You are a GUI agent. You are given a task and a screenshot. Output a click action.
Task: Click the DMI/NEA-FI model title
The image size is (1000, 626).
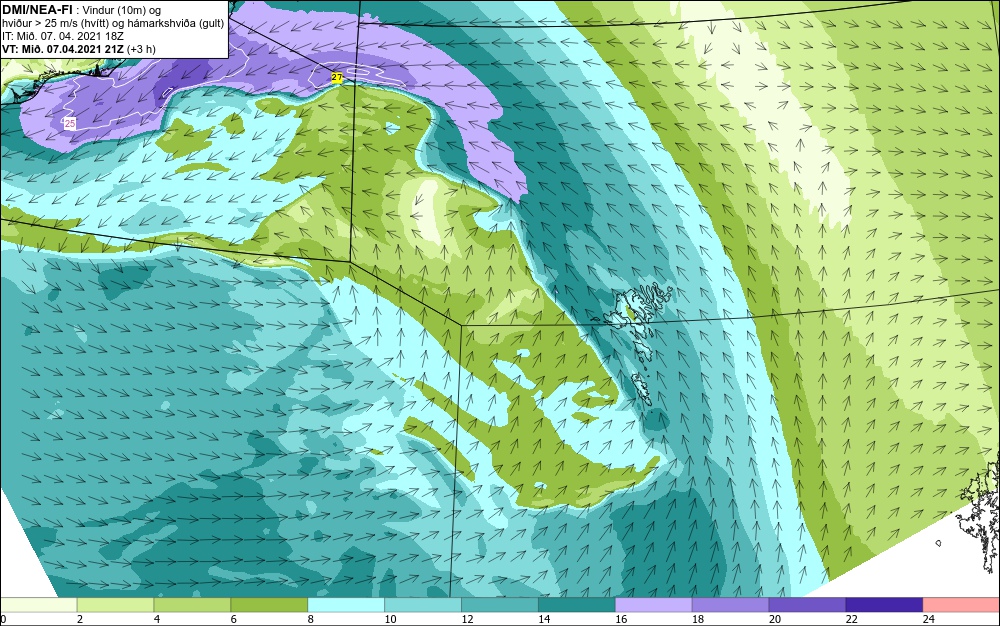coord(37,9)
